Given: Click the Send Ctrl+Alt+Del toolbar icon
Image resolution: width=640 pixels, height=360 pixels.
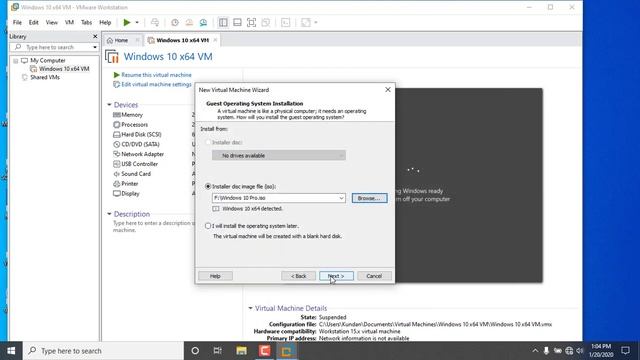Looking at the screenshot, I should click(155, 22).
